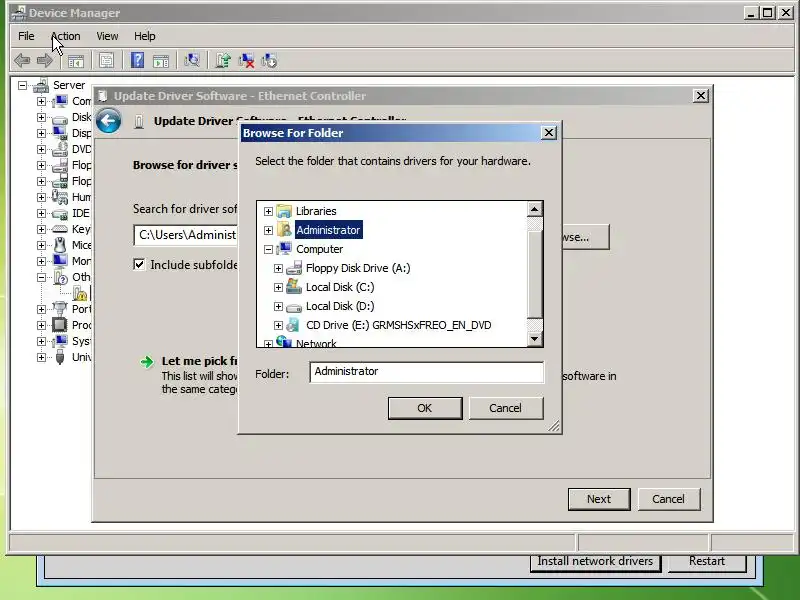Screen dimensions: 800x600
Task: Click the folder tree scrollbar down arrow
Action: click(534, 339)
